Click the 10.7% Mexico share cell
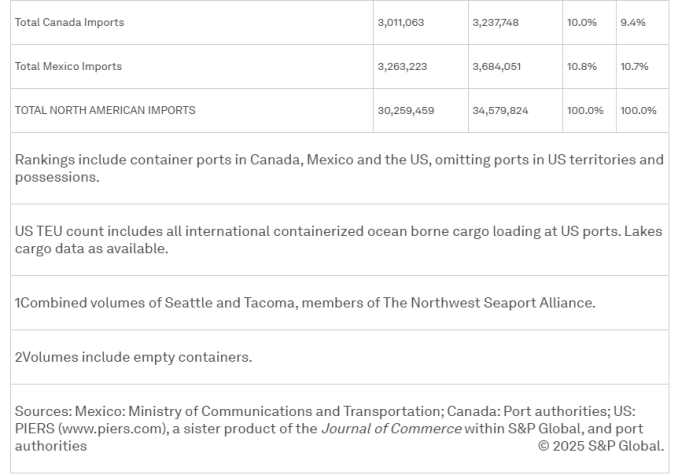 [x=634, y=67]
